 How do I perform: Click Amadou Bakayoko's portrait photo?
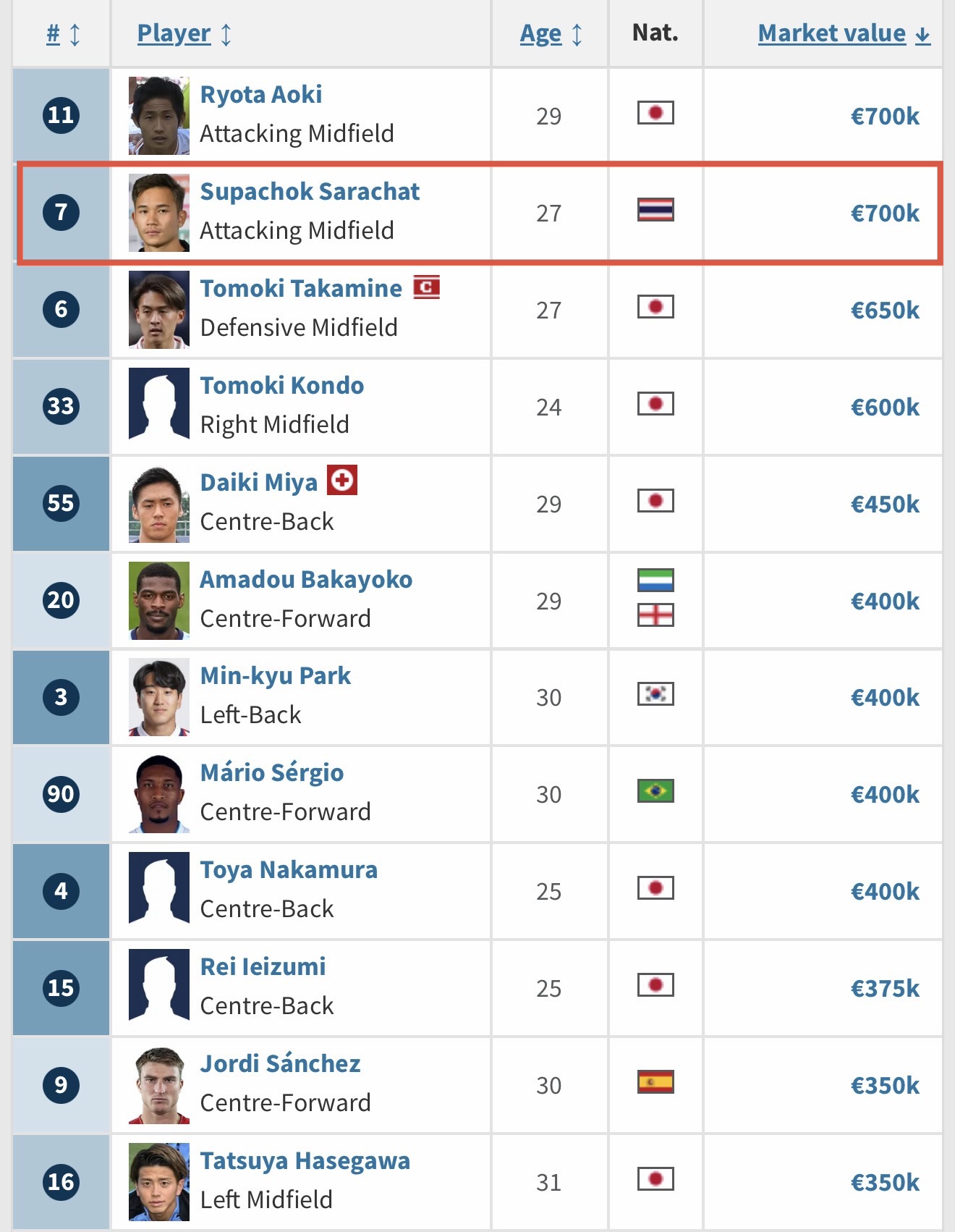click(159, 601)
